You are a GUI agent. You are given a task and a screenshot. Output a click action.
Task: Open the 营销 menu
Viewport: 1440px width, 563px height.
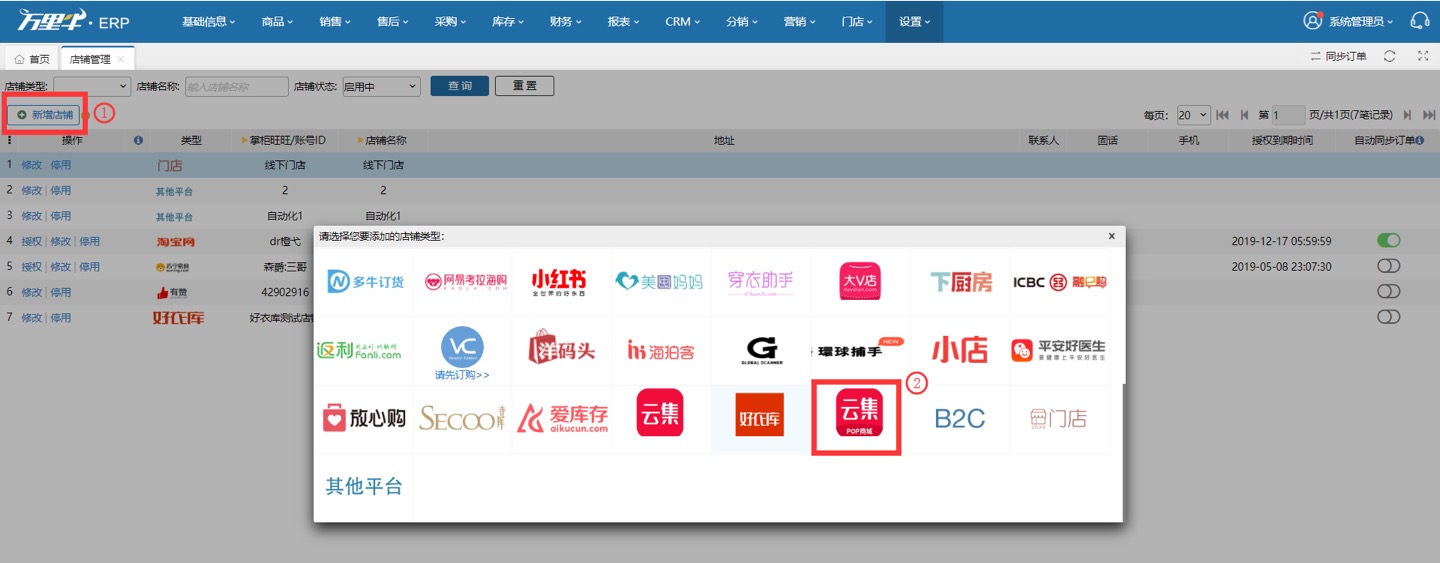coord(799,21)
